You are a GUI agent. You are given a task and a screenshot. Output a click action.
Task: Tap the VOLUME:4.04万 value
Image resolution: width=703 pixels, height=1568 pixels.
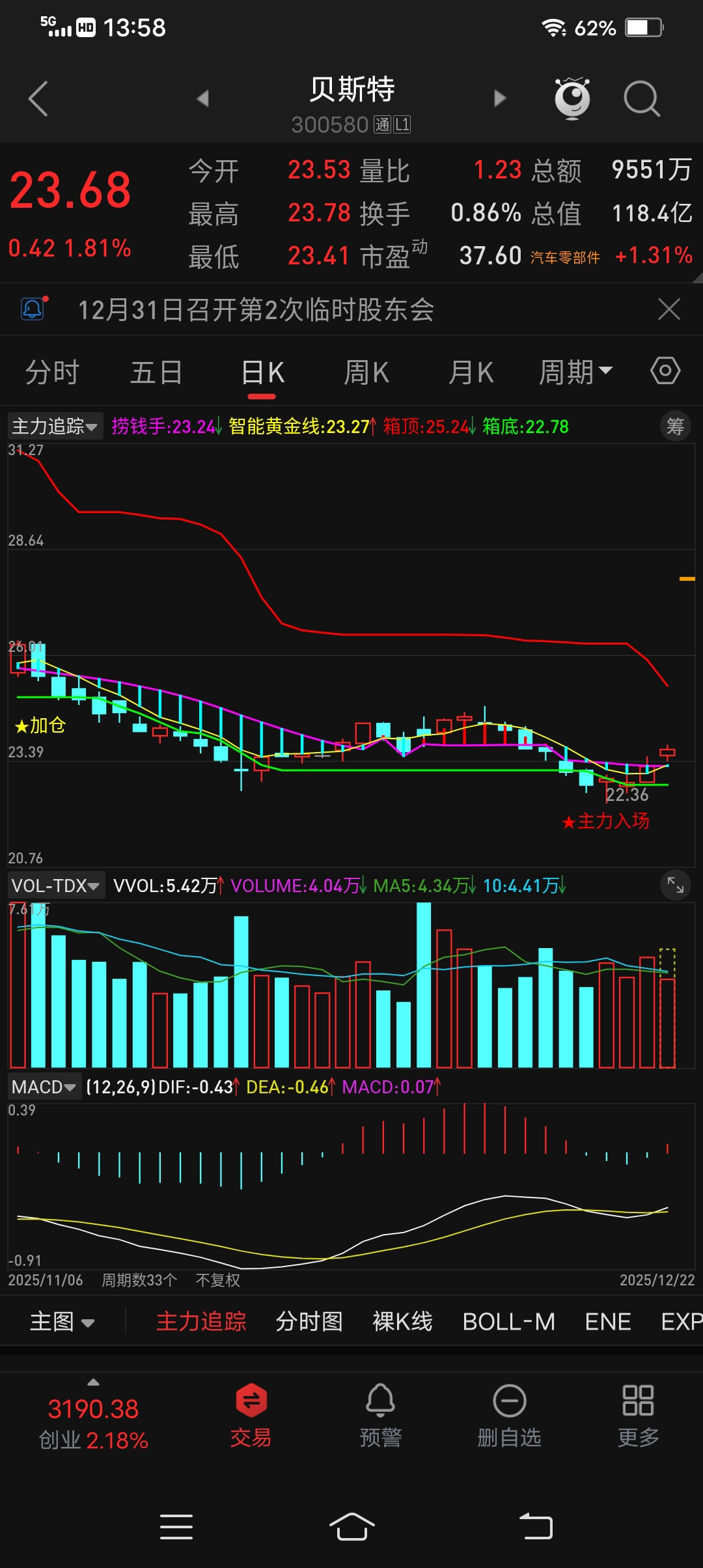pyautogui.click(x=298, y=886)
